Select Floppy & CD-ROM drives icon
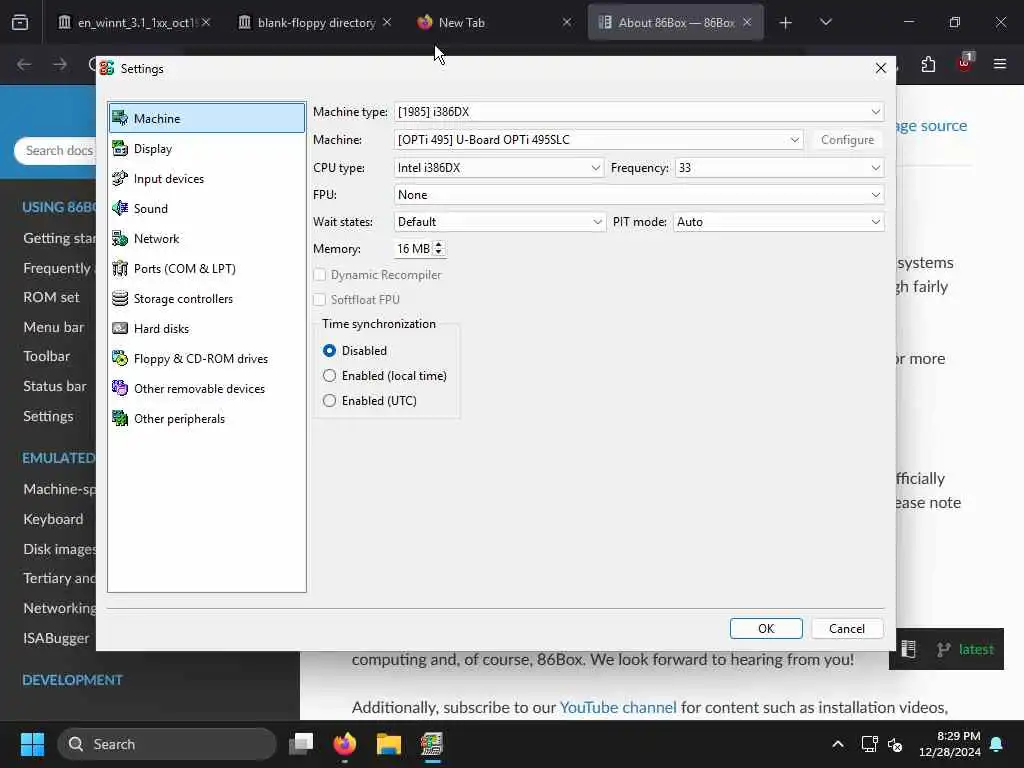This screenshot has height=768, width=1024. pyautogui.click(x=120, y=359)
